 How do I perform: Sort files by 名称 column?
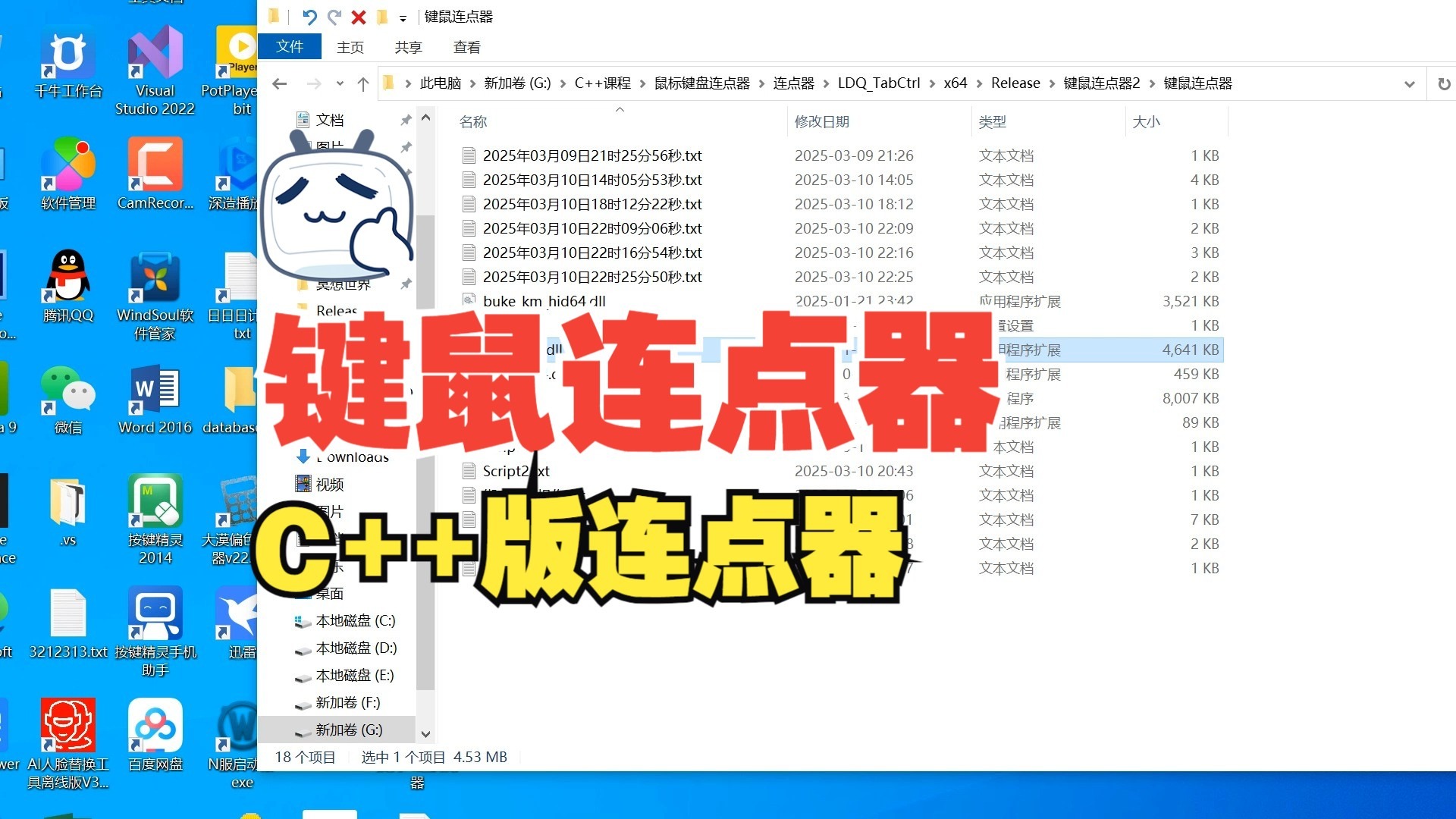pyautogui.click(x=473, y=122)
